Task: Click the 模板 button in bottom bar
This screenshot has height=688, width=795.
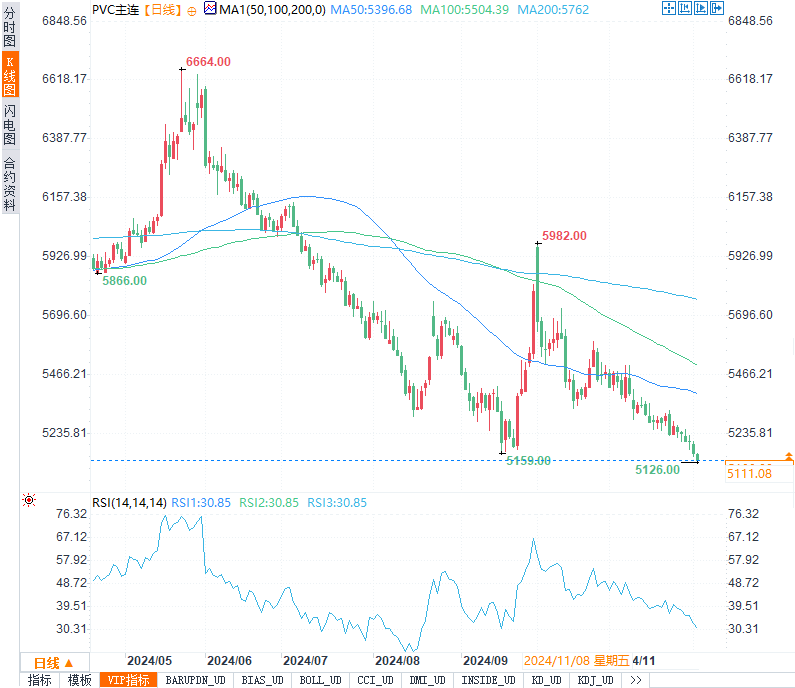Action: pos(79,680)
